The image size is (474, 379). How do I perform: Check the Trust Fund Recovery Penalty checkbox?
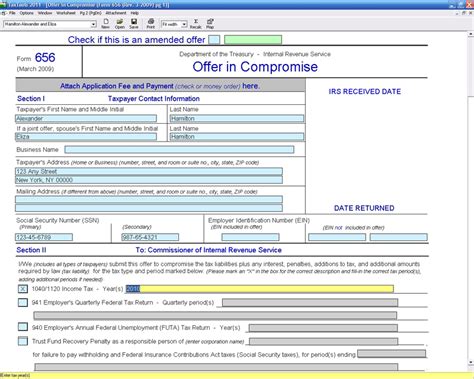pyautogui.click(x=23, y=341)
